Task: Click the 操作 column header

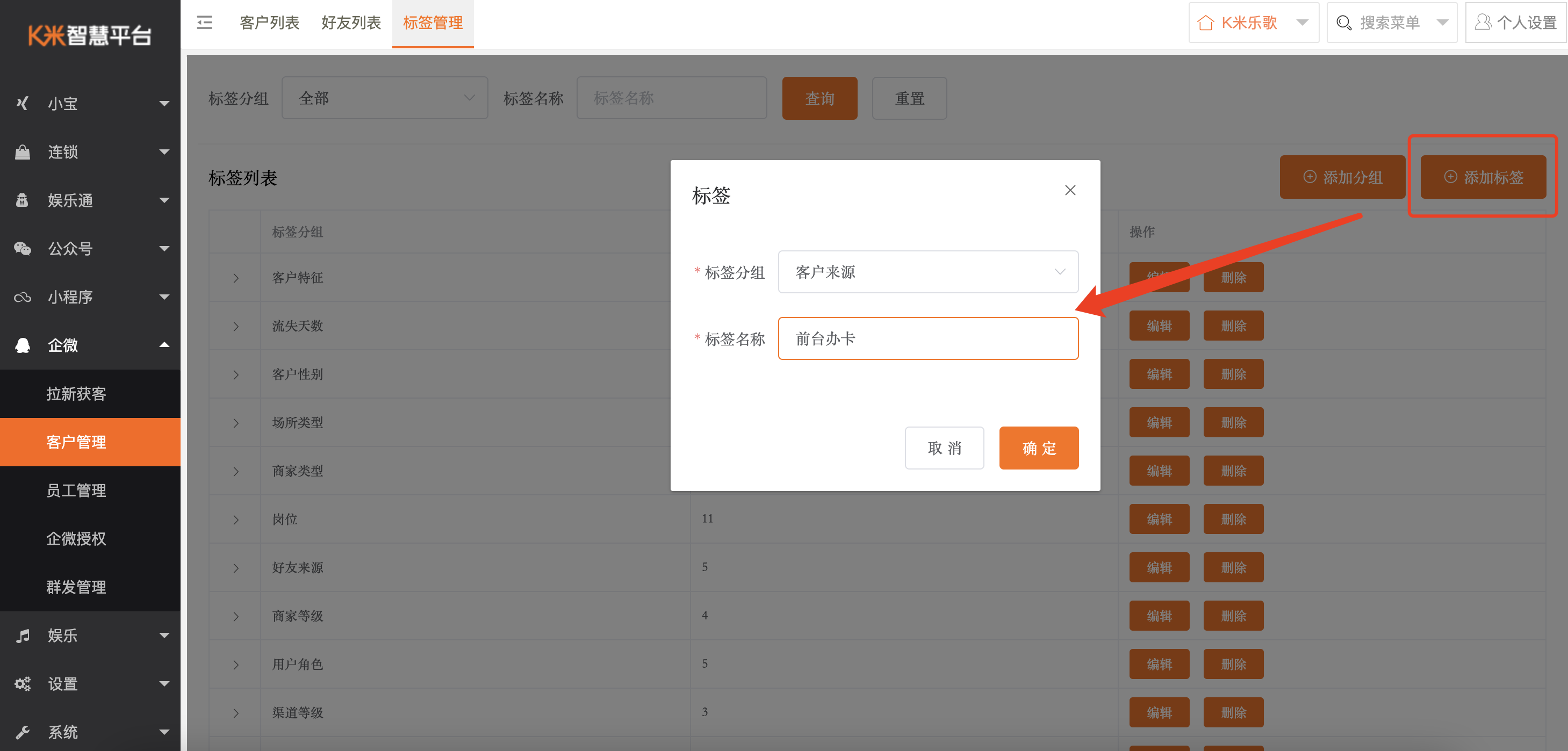Action: tap(1142, 232)
